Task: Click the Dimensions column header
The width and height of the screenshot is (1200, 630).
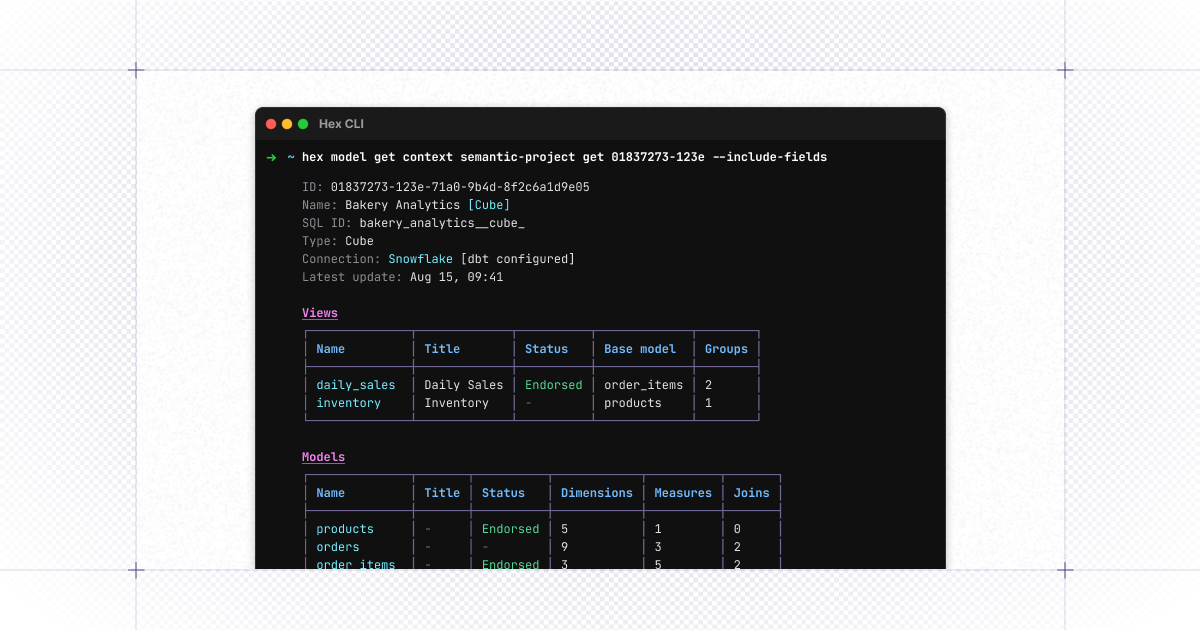Action: coord(597,493)
